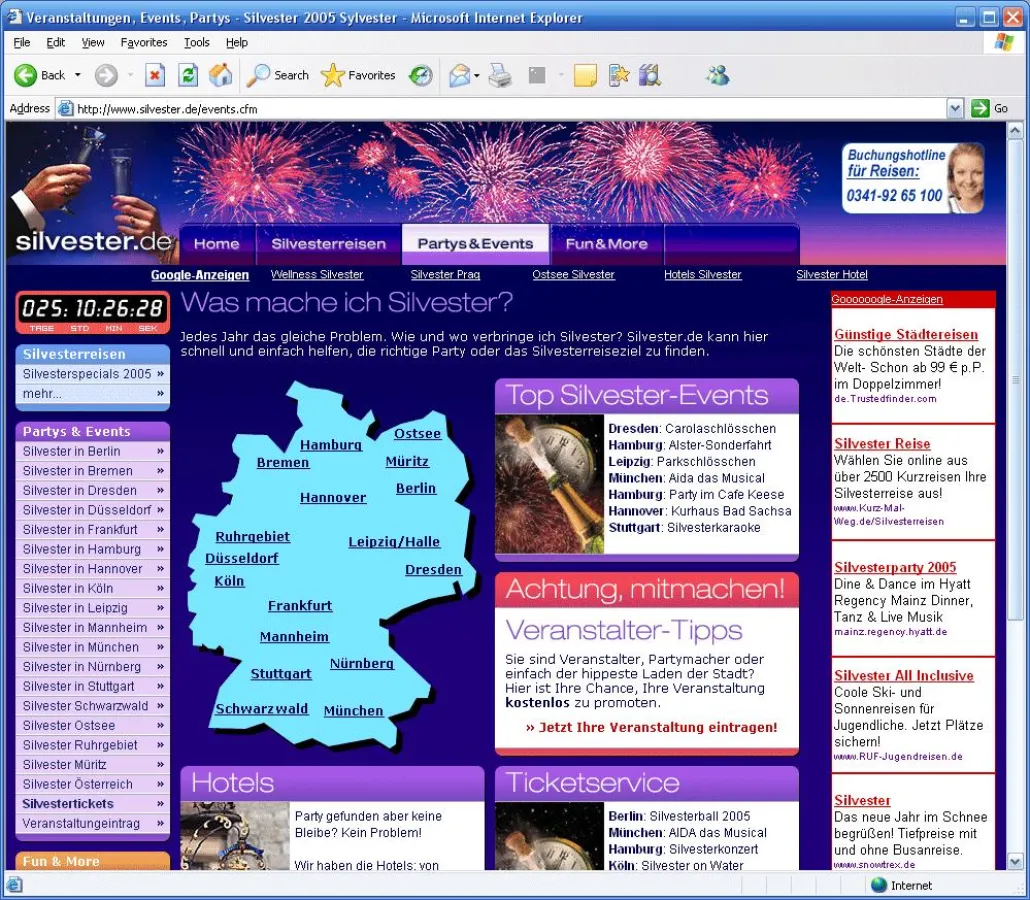The height and width of the screenshot is (900, 1030).
Task: Open the Tools menu
Action: (x=196, y=43)
